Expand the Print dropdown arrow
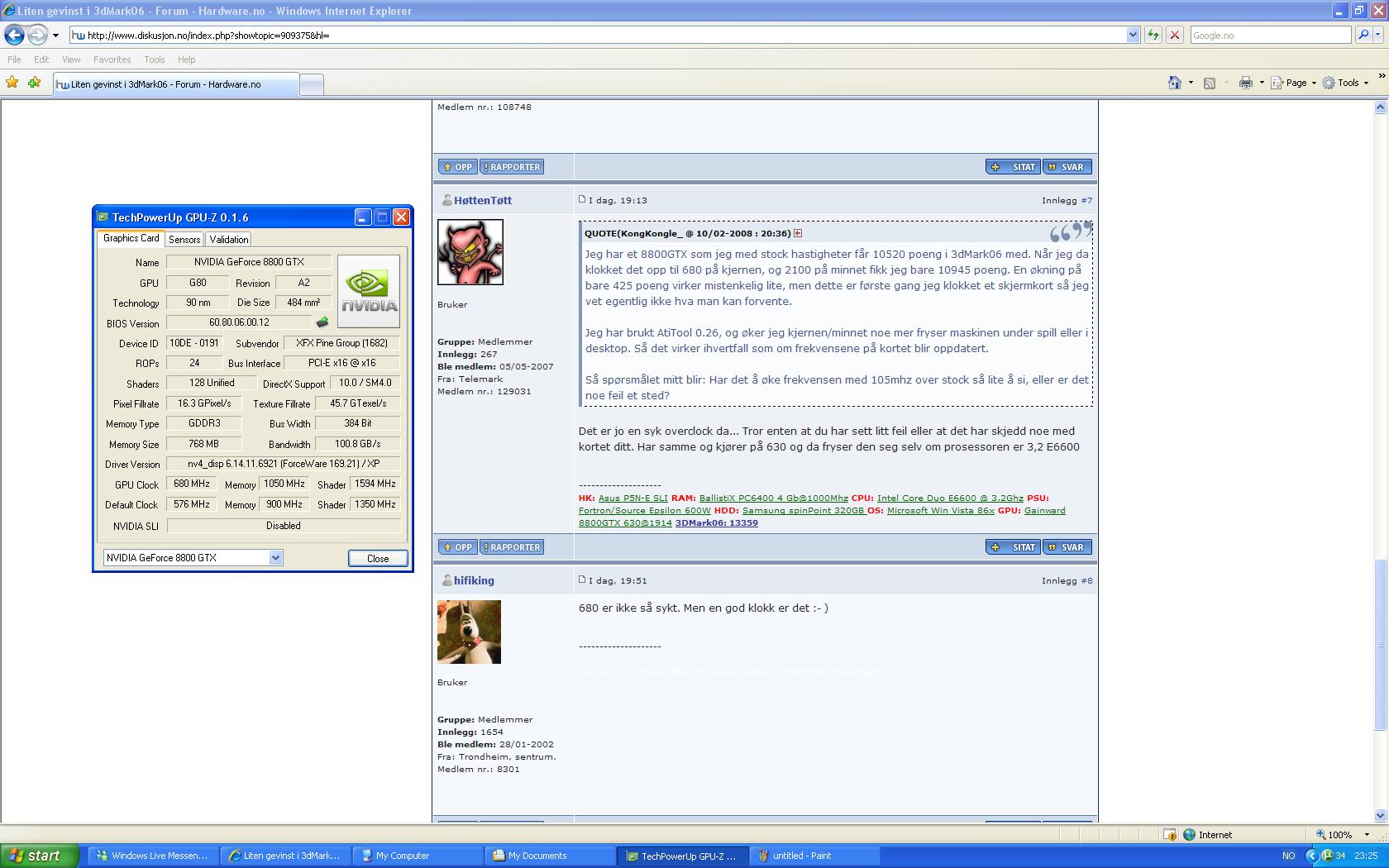This screenshot has width=1389, height=868. point(1262,83)
